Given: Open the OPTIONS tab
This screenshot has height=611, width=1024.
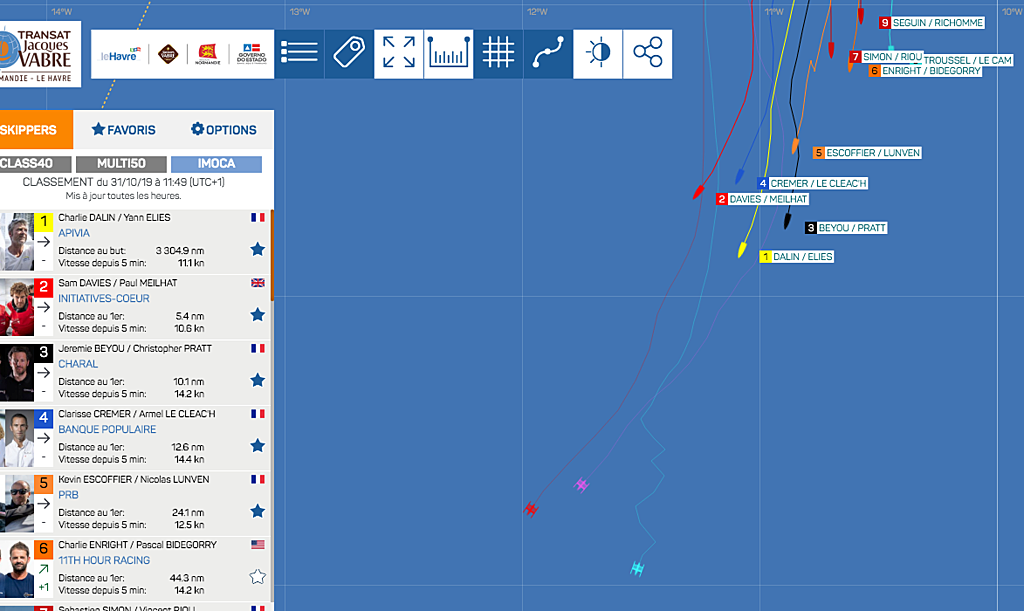Looking at the screenshot, I should click(x=223, y=130).
